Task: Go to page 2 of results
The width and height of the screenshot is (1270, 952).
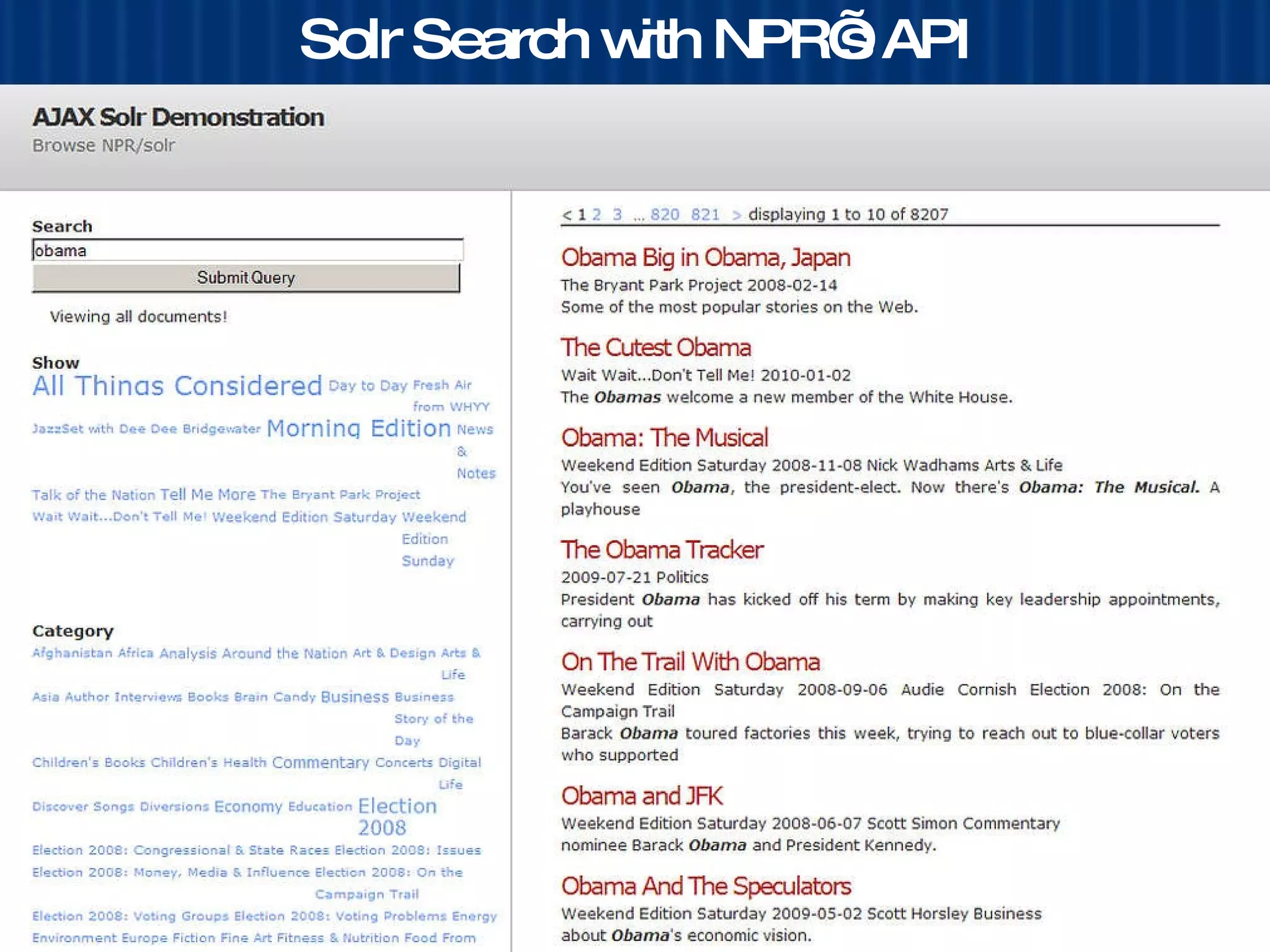Action: tap(596, 214)
